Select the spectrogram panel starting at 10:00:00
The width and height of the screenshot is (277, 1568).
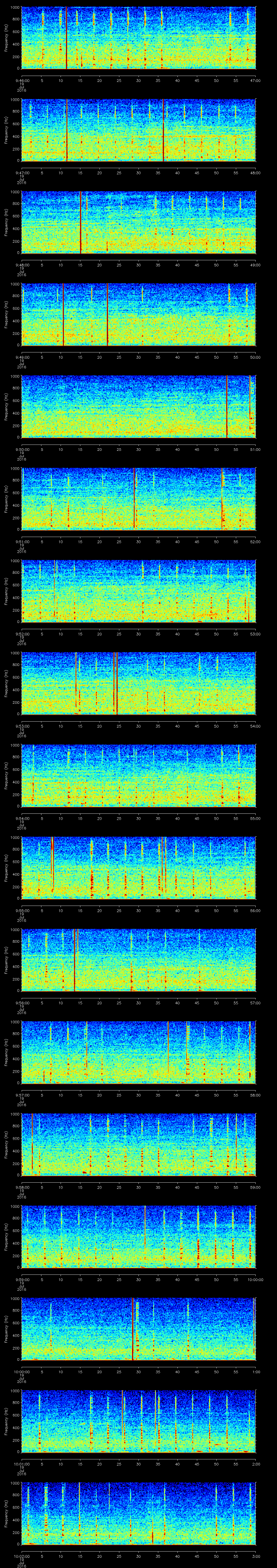[x=138, y=1329]
